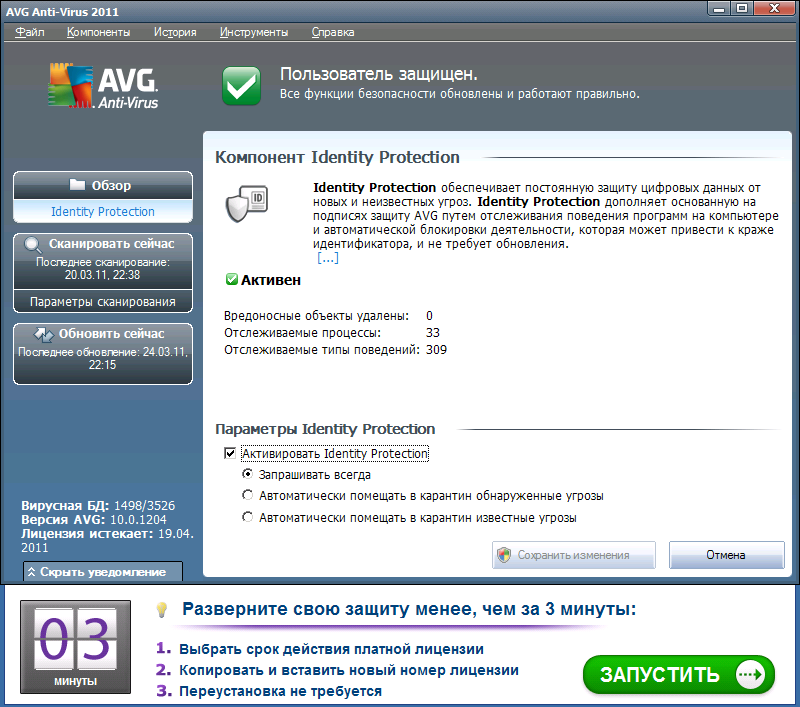Click step 1 Выбрать срок действия лицензии
The height and width of the screenshot is (707, 800).
click(x=331, y=649)
